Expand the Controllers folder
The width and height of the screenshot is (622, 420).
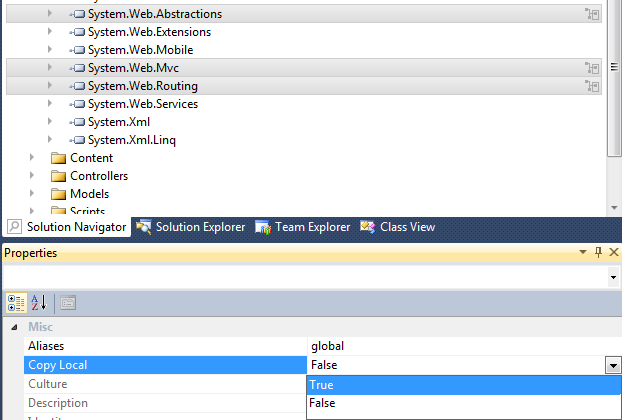32,175
